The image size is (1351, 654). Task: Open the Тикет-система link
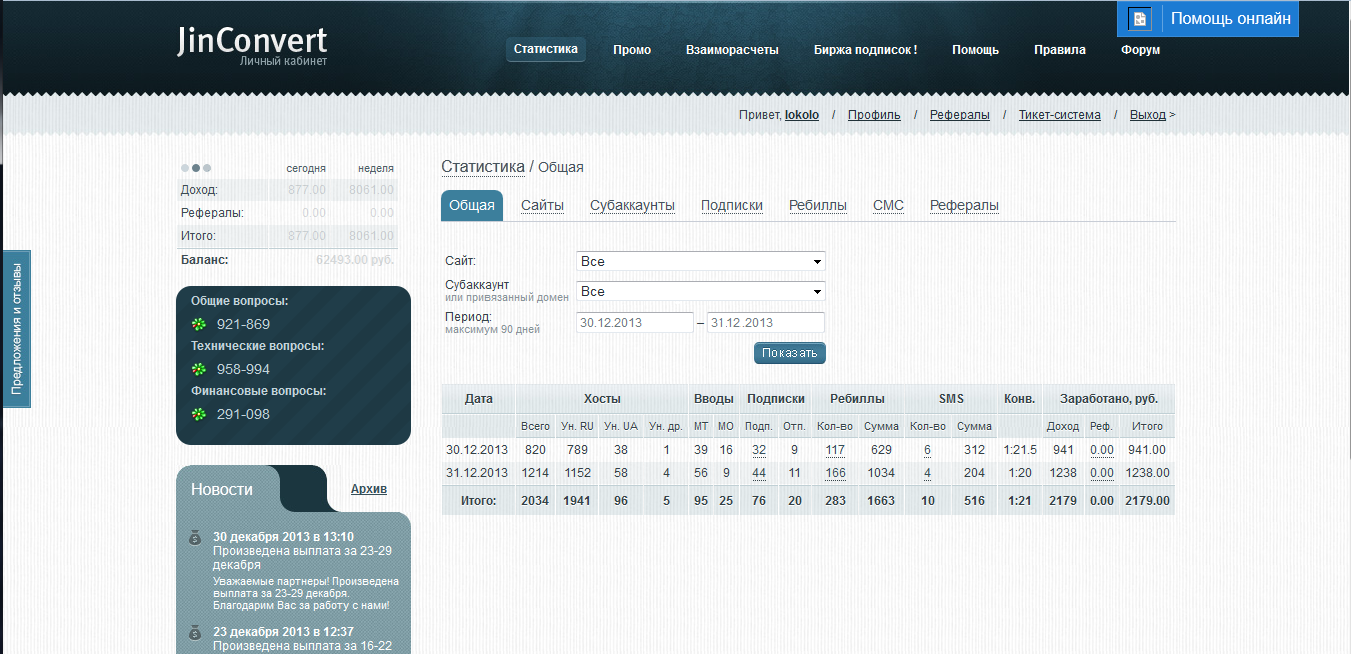coord(1060,115)
